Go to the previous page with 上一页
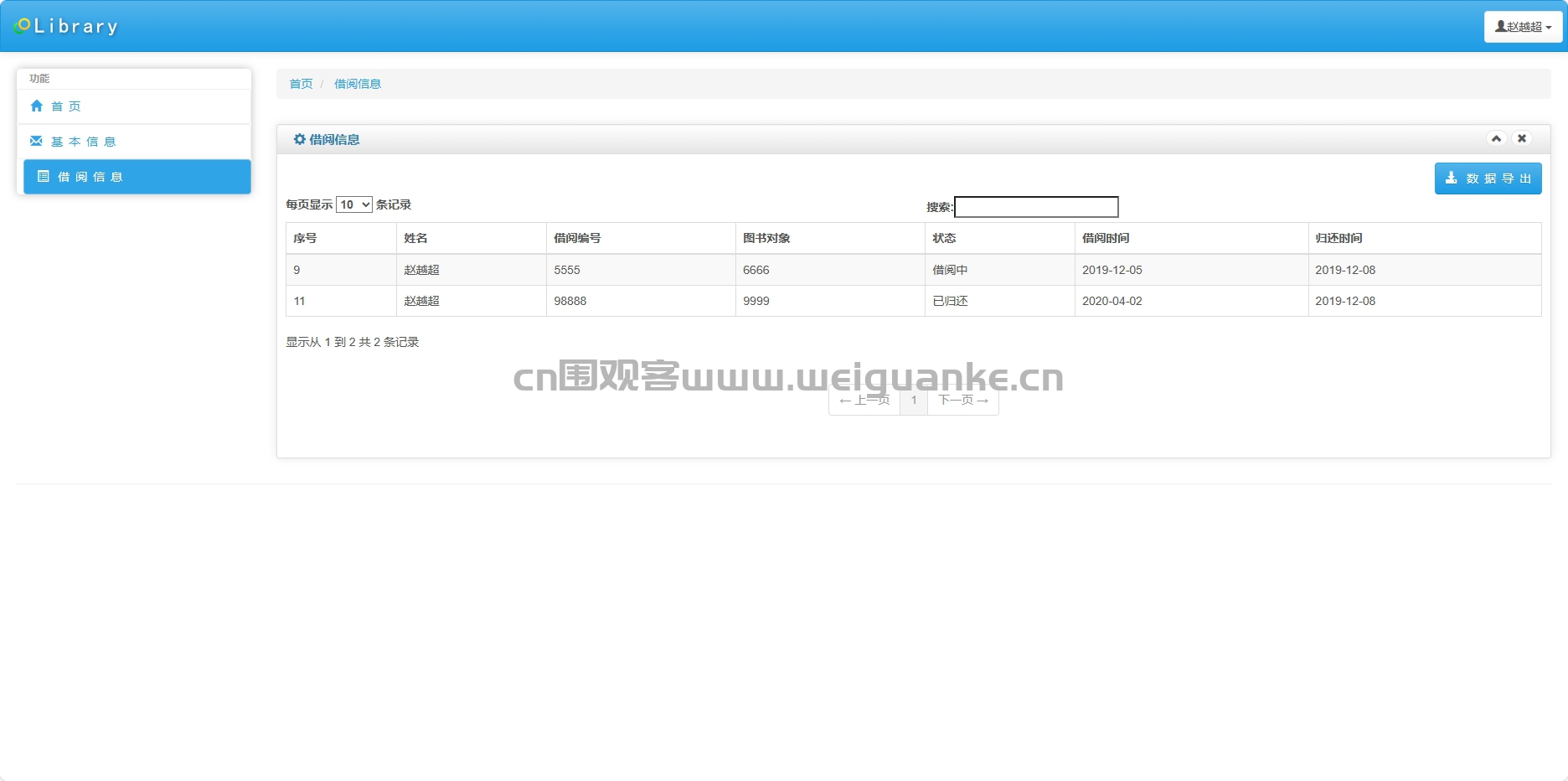1568x781 pixels. [x=864, y=401]
